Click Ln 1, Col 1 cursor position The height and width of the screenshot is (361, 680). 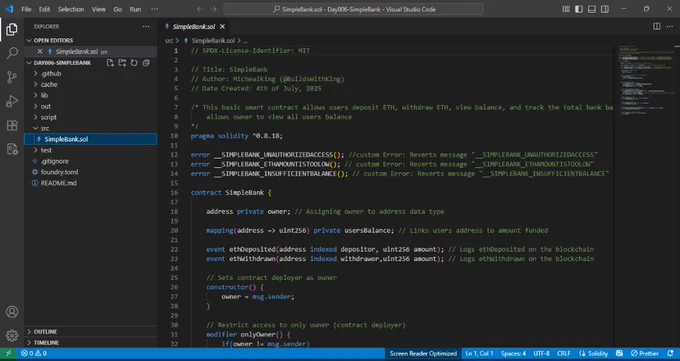tap(479, 354)
